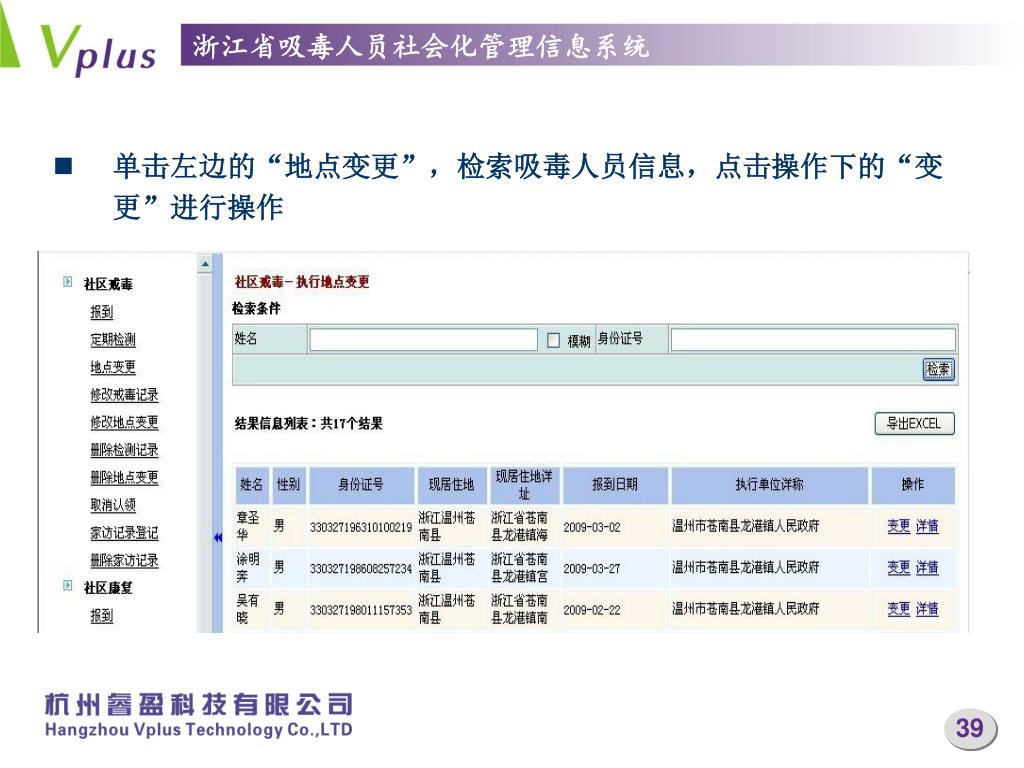
Task: Click the 报到日期 column header
Action: click(x=615, y=485)
